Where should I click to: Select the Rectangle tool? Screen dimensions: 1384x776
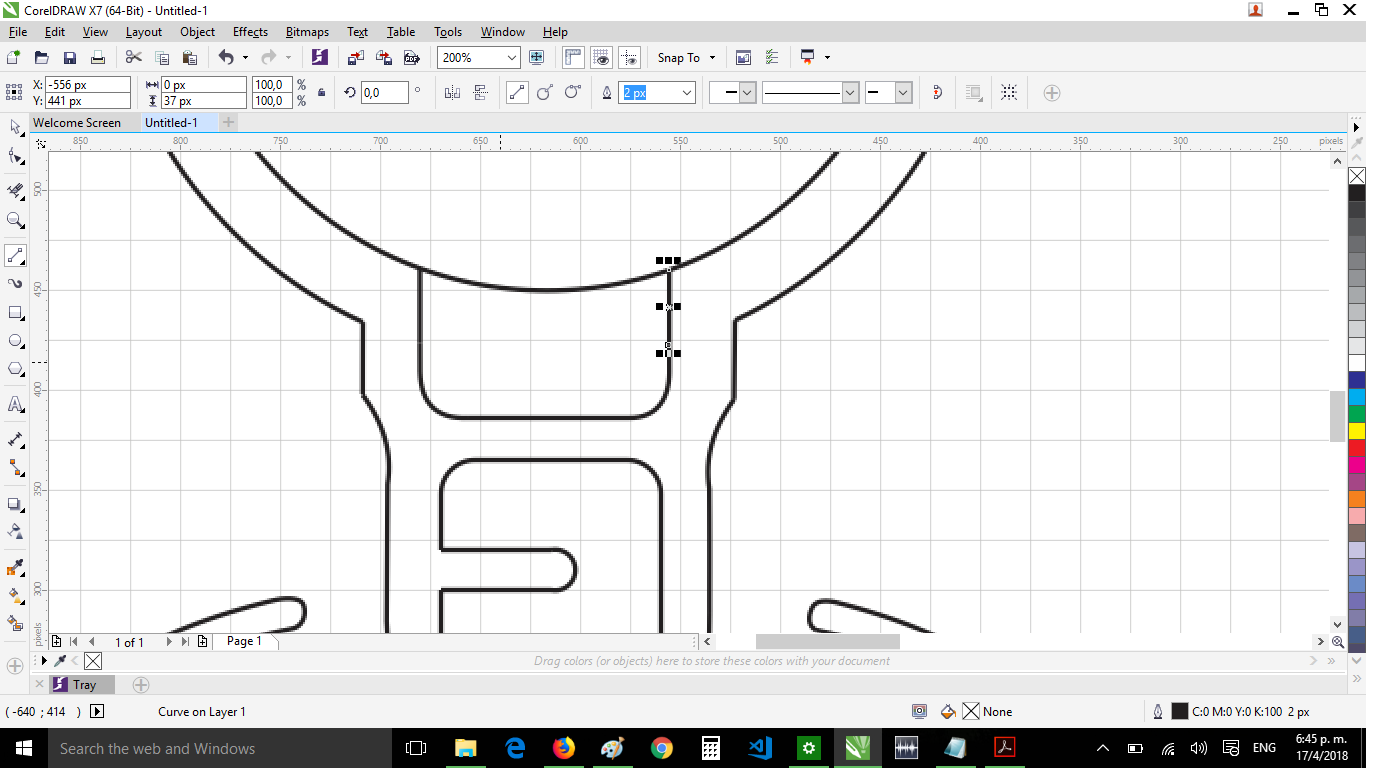click(15, 313)
